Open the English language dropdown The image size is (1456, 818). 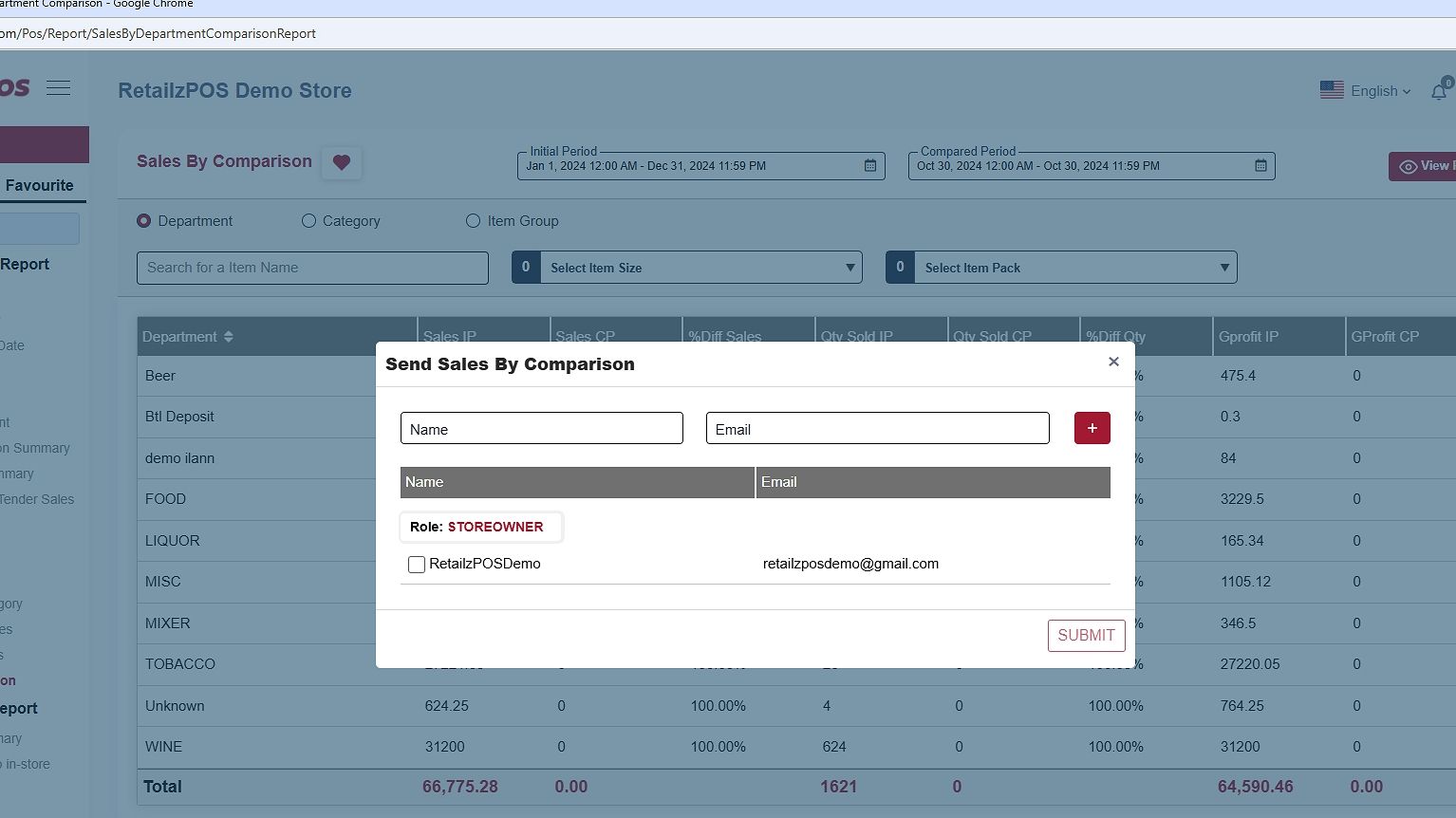pos(1379,91)
